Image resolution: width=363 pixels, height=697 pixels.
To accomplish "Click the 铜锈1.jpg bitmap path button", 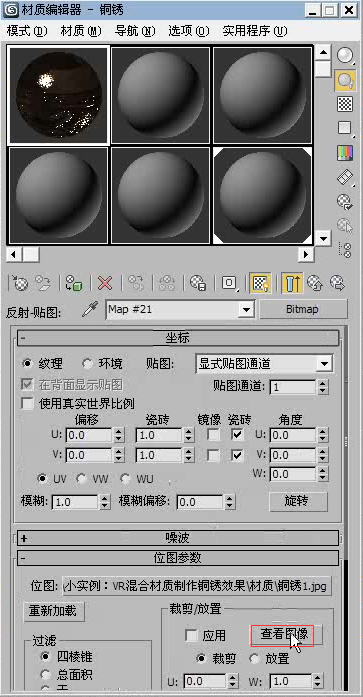I will click(x=197, y=585).
